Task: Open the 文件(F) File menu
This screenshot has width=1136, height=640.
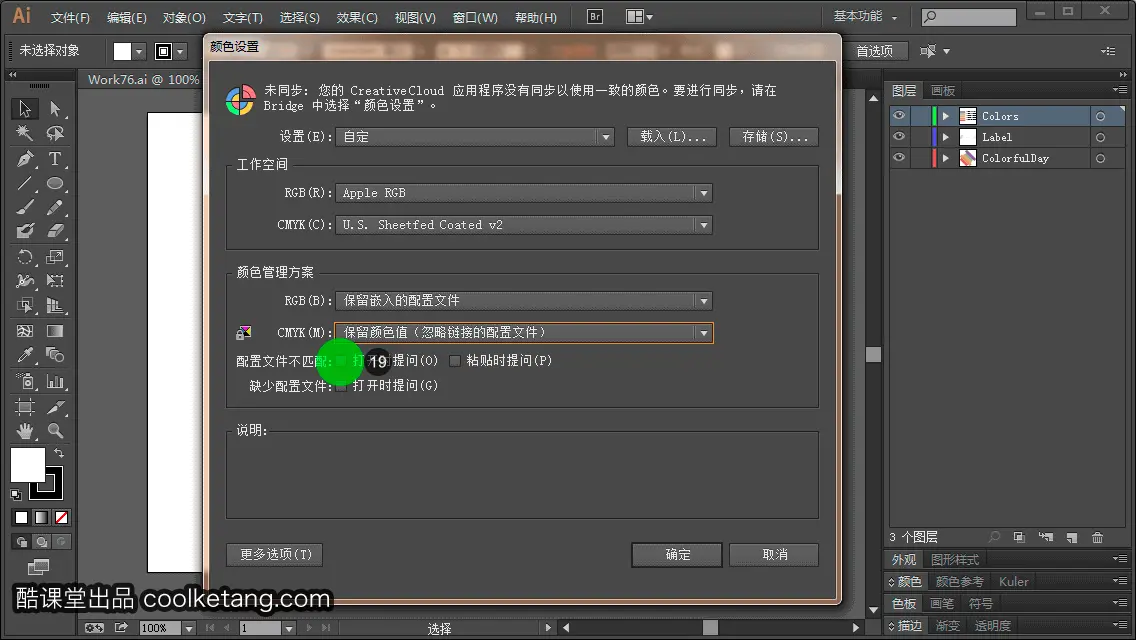Action: (70, 17)
